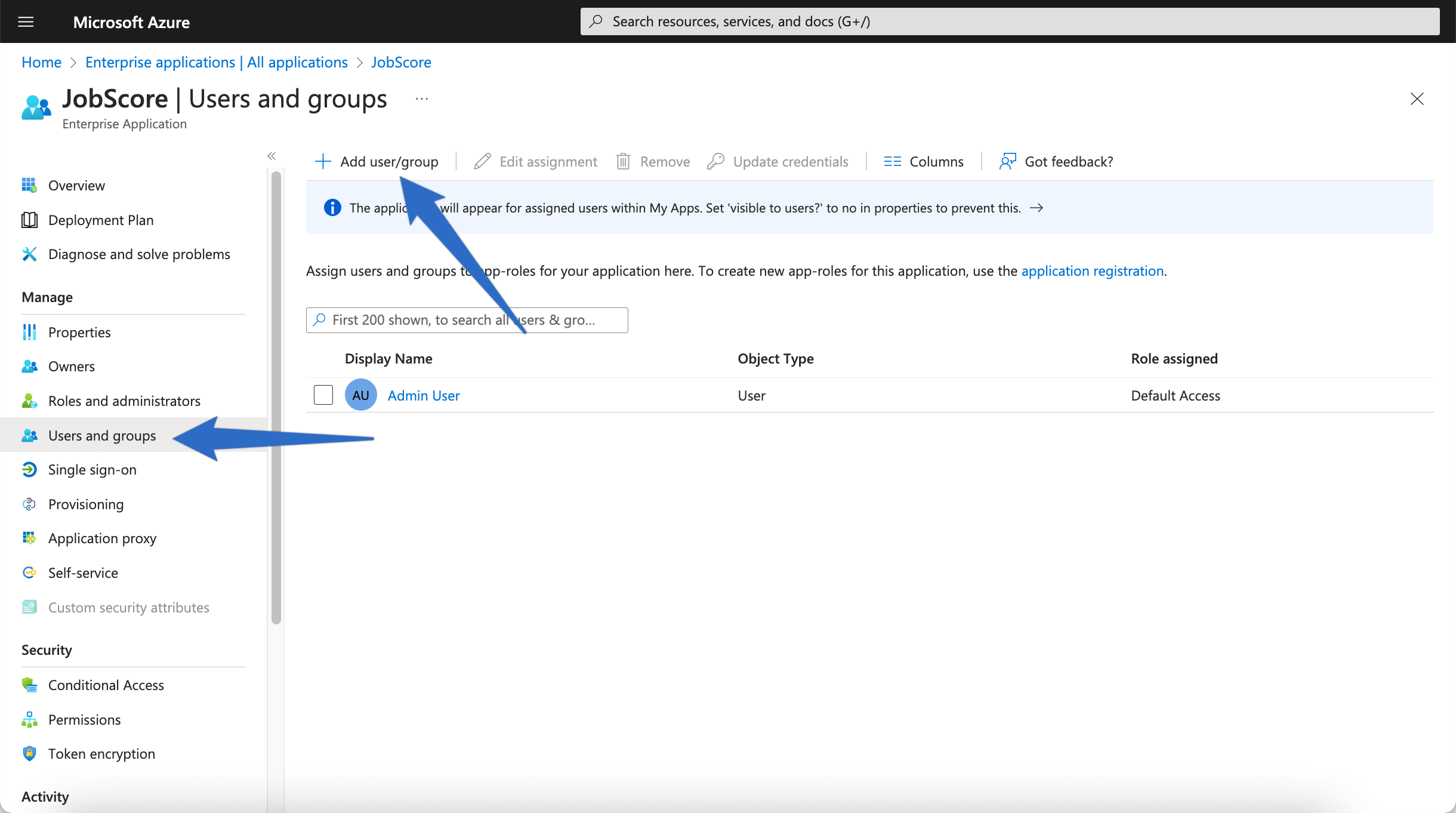Click the sidebar vertical scrollbar
This screenshot has width=1456, height=813.
276,398
